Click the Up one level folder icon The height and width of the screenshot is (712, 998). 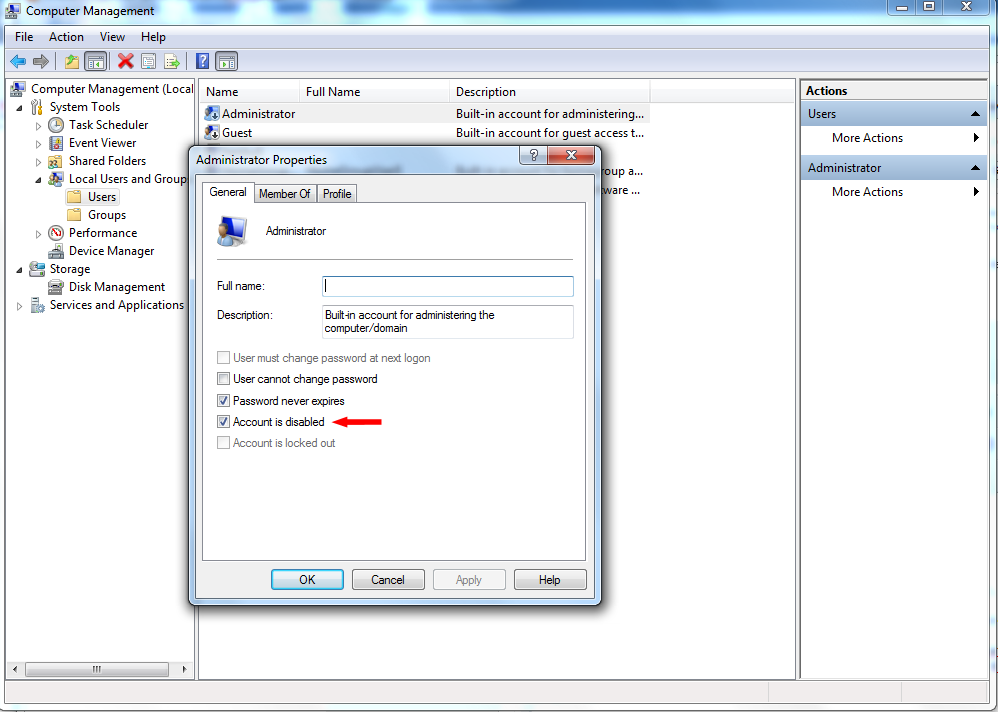coord(72,62)
